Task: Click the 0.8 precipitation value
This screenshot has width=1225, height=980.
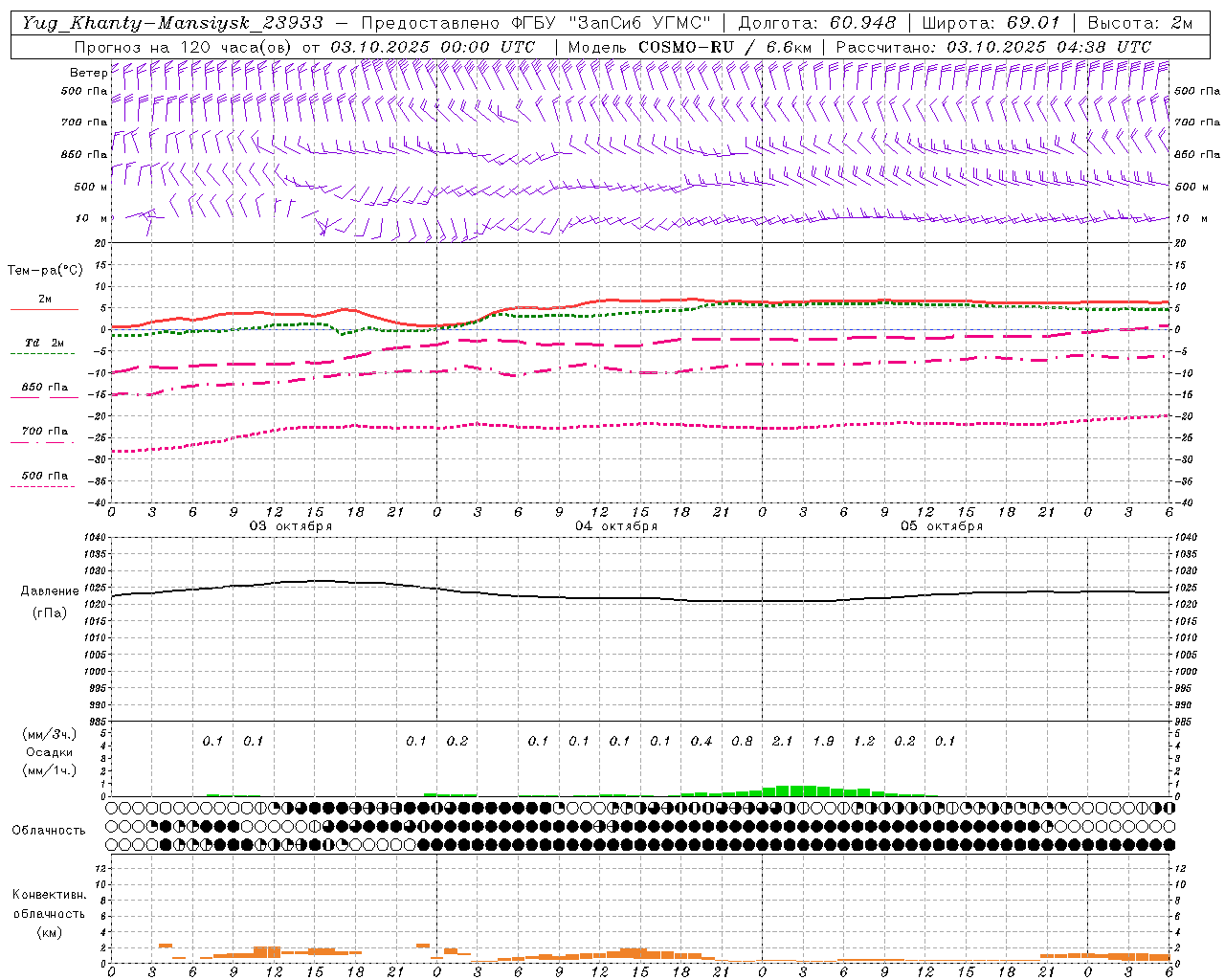Action: pos(742,741)
